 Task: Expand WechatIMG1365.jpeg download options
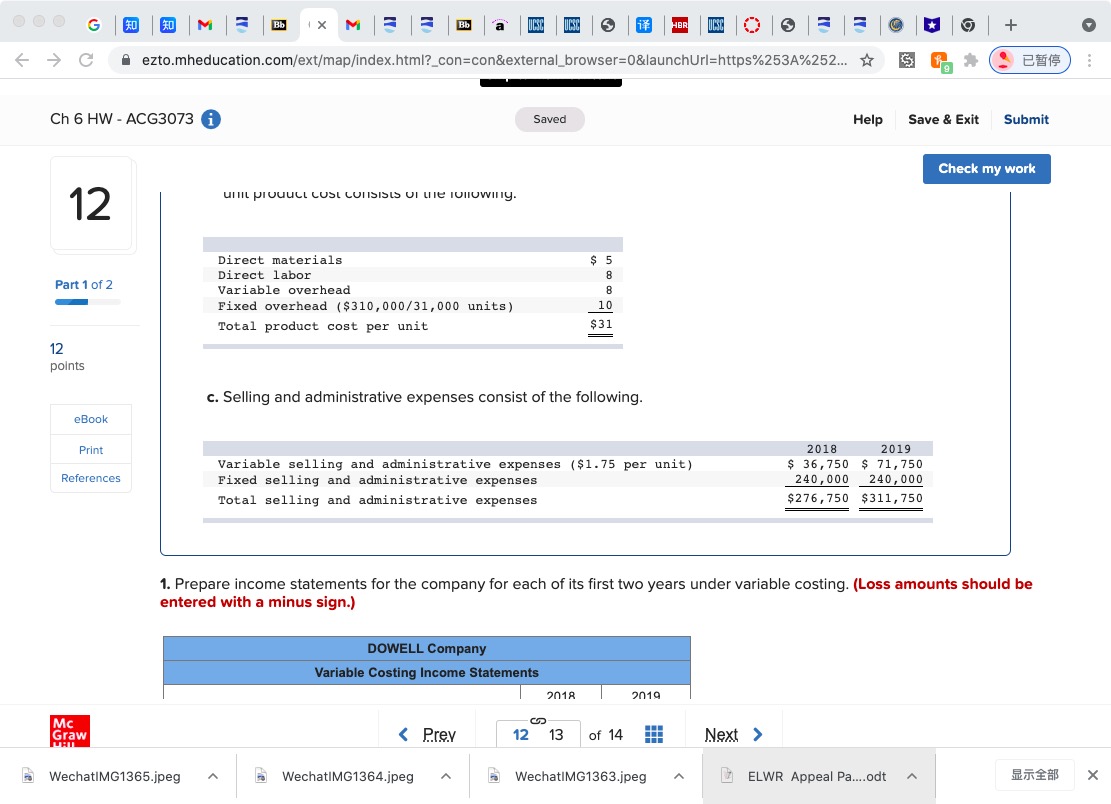click(213, 776)
